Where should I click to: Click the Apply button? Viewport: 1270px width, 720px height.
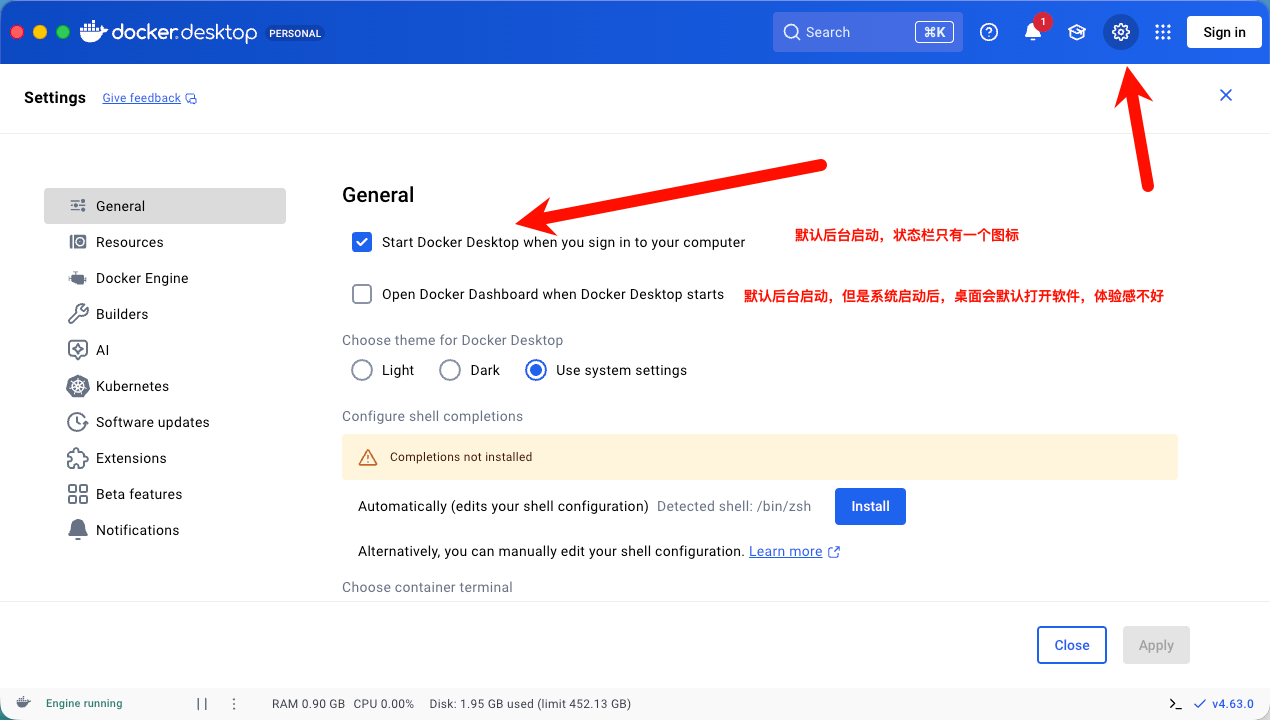1156,645
